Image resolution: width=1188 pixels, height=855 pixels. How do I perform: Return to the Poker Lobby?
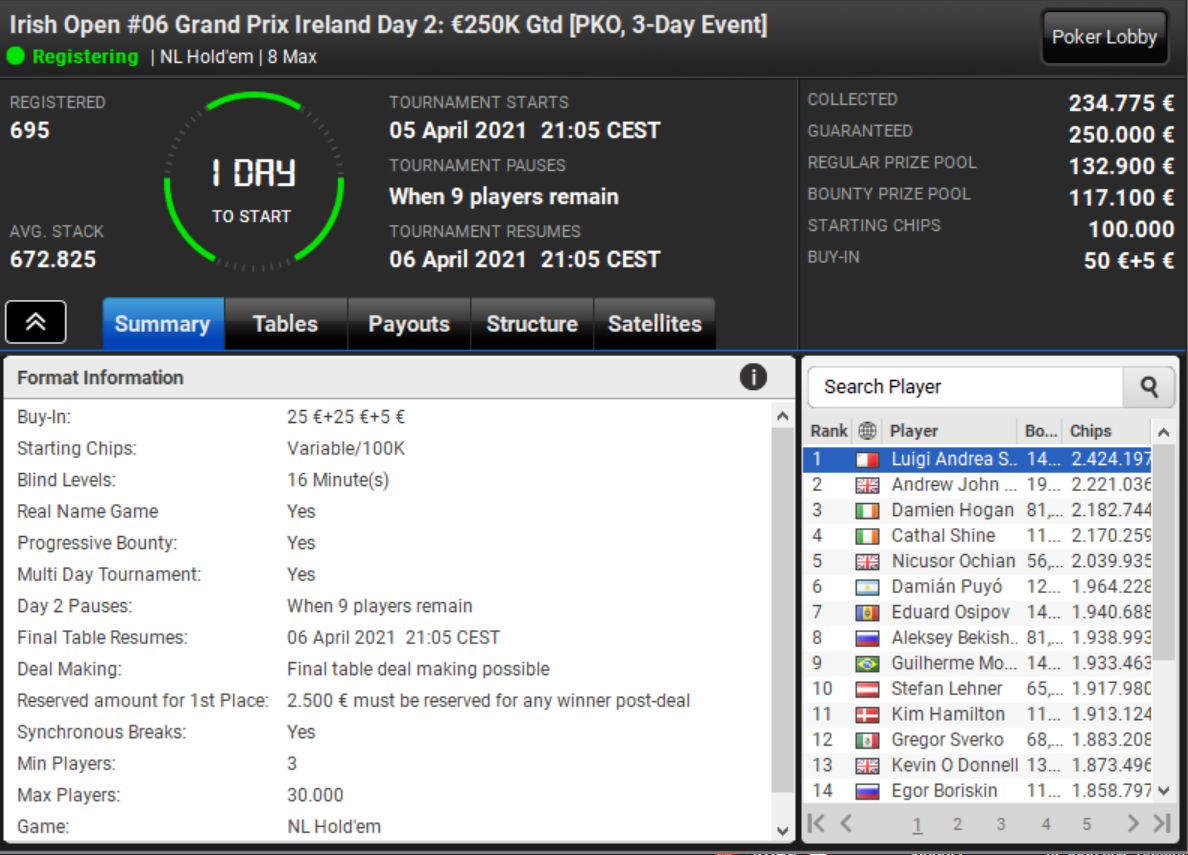pos(1104,37)
